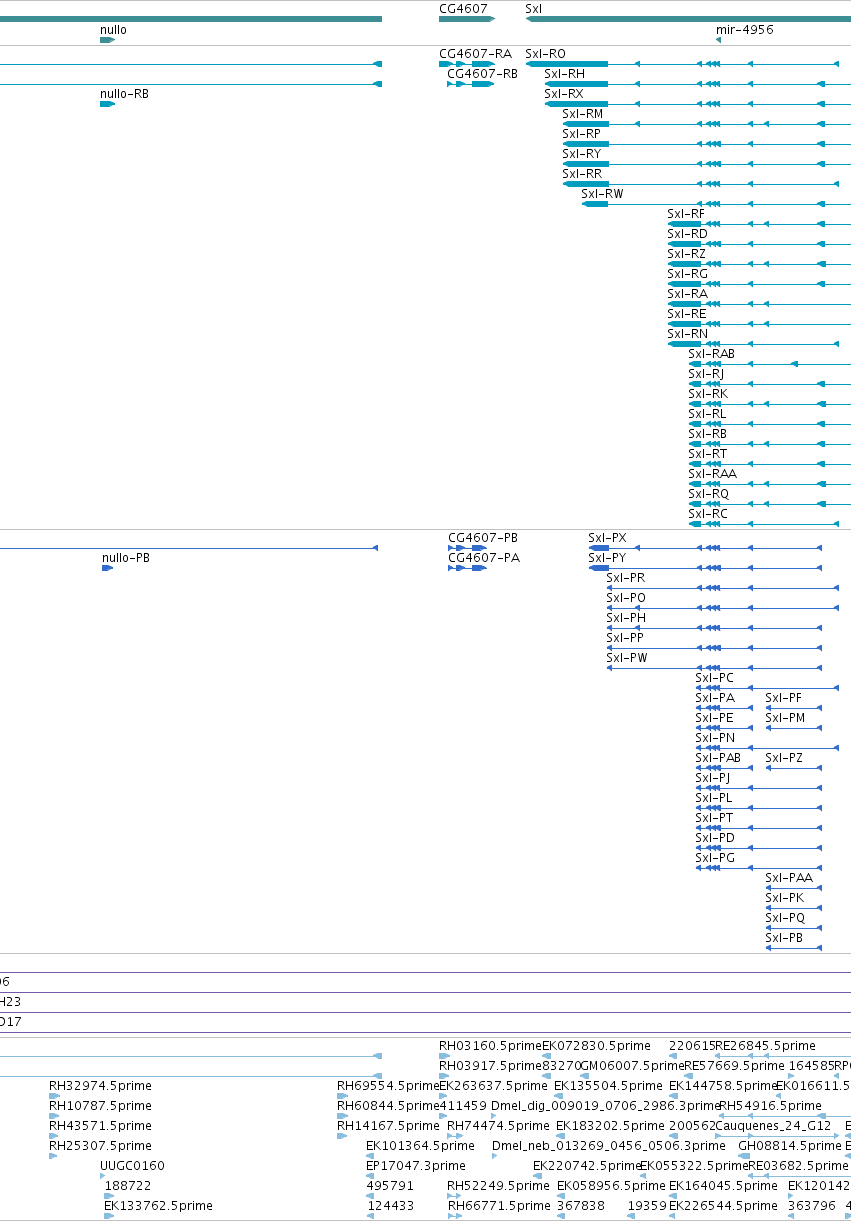Select transcript label Sxl-RAA
The image size is (851, 1221).
point(712,474)
